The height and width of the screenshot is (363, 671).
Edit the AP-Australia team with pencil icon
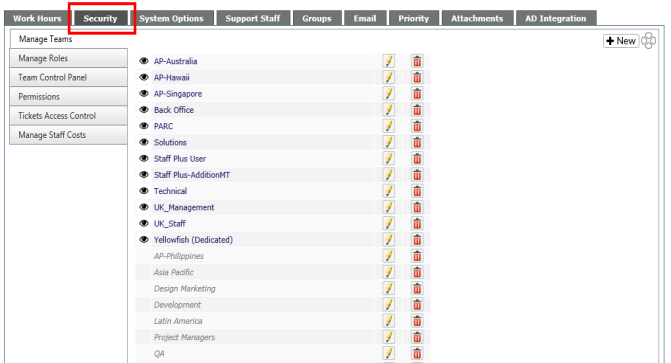click(389, 61)
